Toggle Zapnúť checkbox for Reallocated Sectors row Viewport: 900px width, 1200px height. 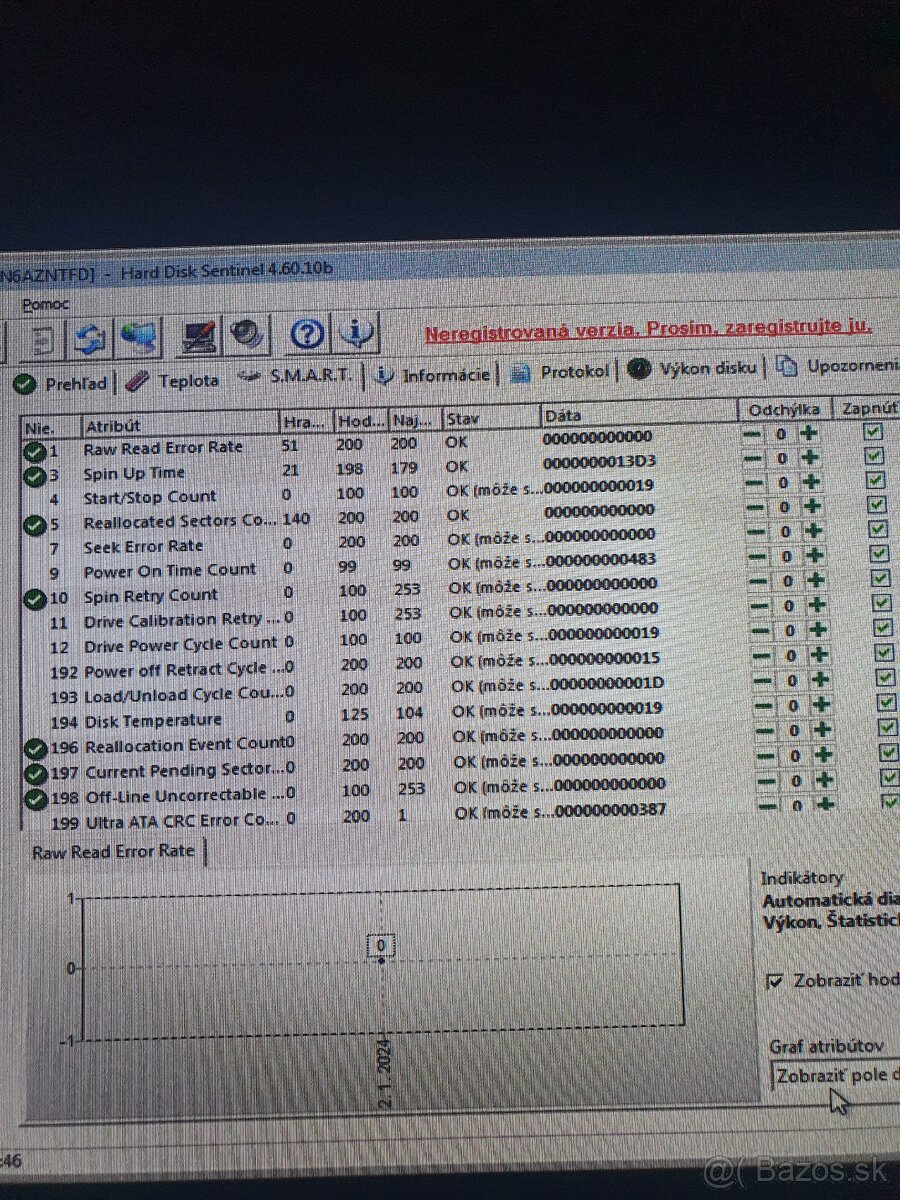[x=877, y=504]
